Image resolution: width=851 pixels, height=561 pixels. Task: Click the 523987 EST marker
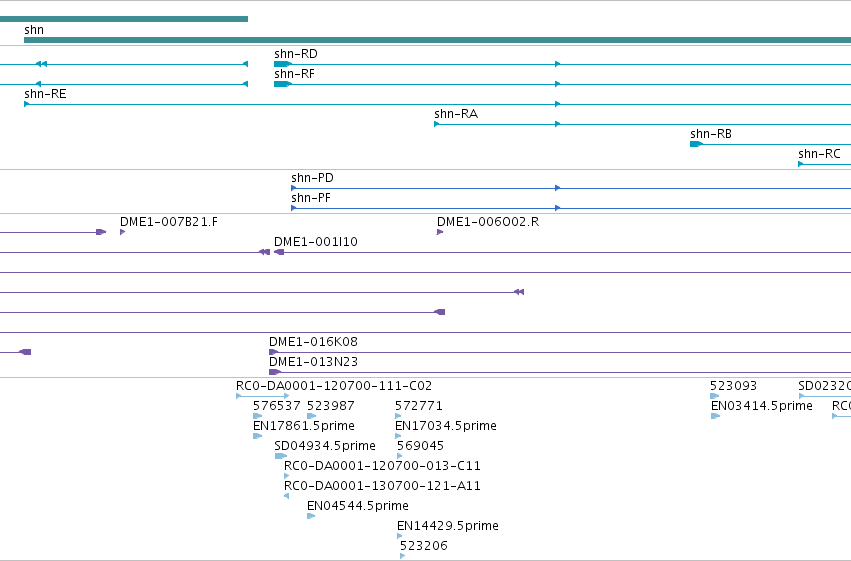312,416
